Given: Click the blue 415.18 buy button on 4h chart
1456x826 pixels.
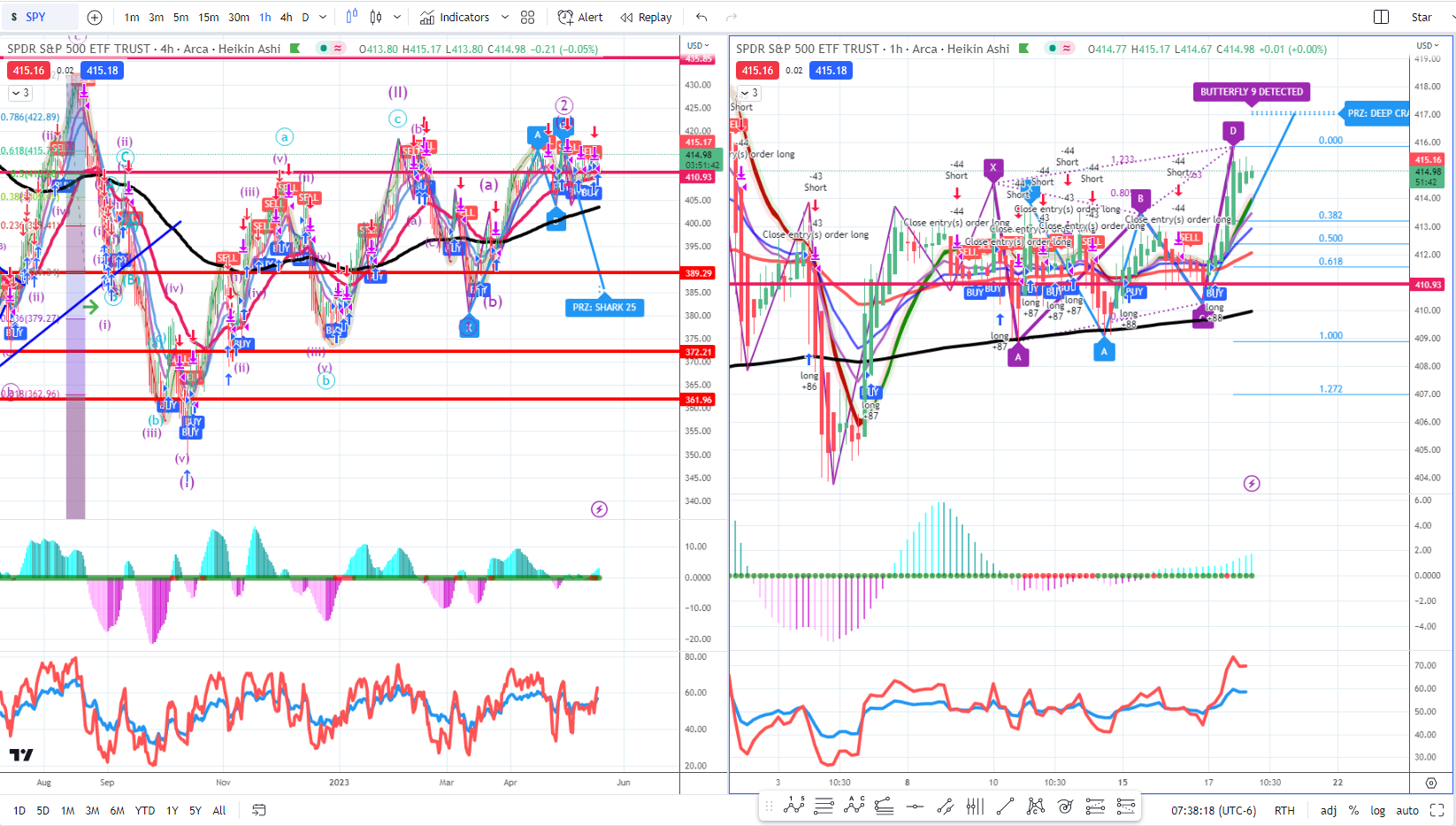Looking at the screenshot, I should point(103,71).
